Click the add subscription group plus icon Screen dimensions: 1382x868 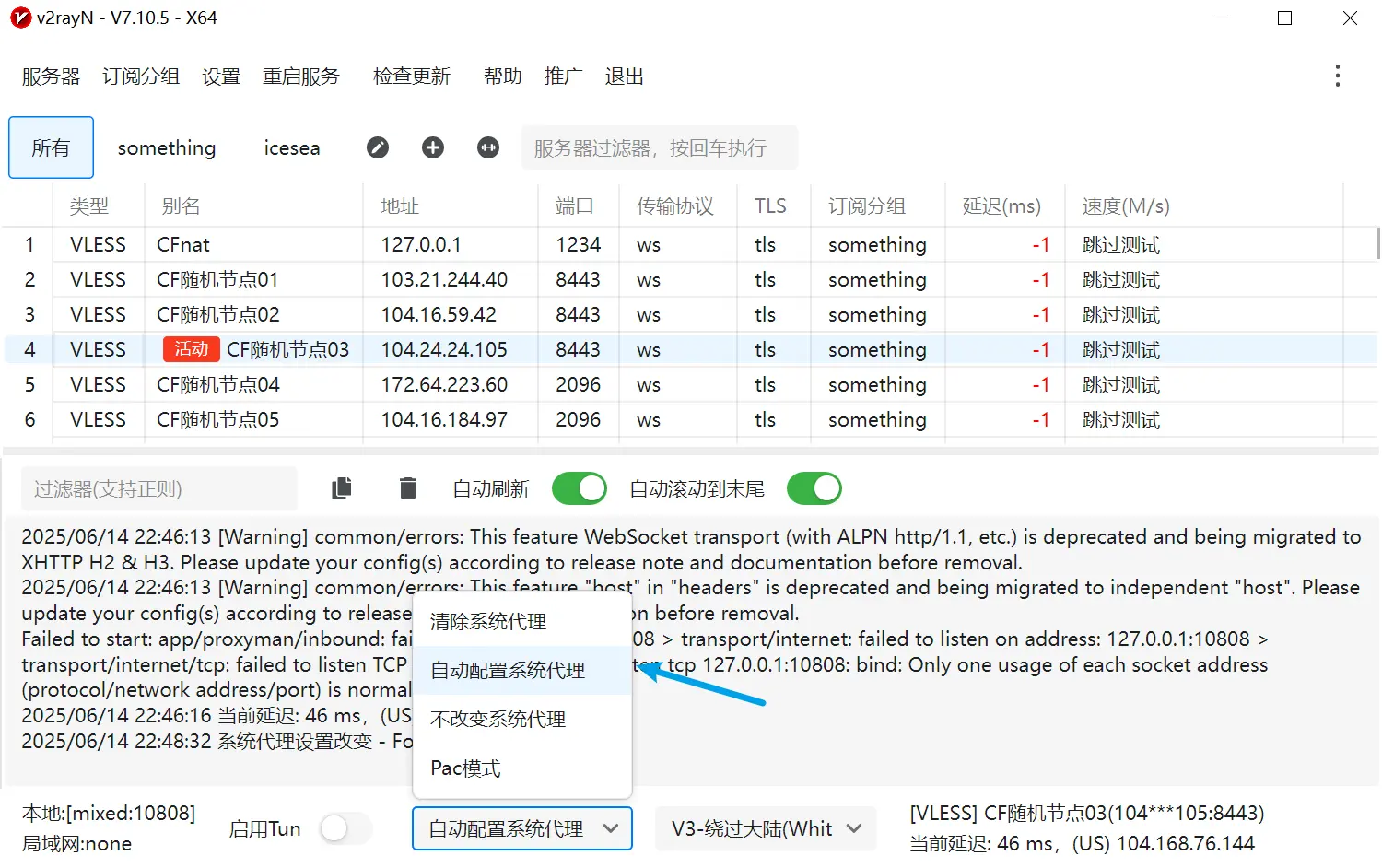click(433, 147)
